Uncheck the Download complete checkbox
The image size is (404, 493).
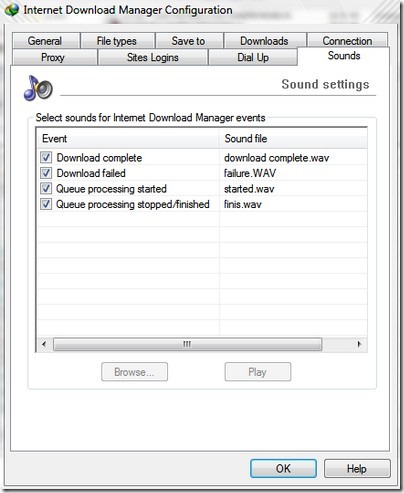(46, 157)
